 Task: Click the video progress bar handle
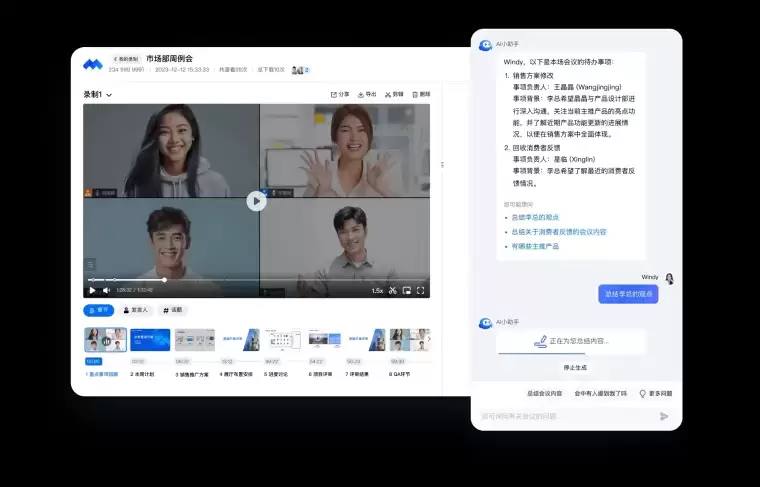click(165, 279)
